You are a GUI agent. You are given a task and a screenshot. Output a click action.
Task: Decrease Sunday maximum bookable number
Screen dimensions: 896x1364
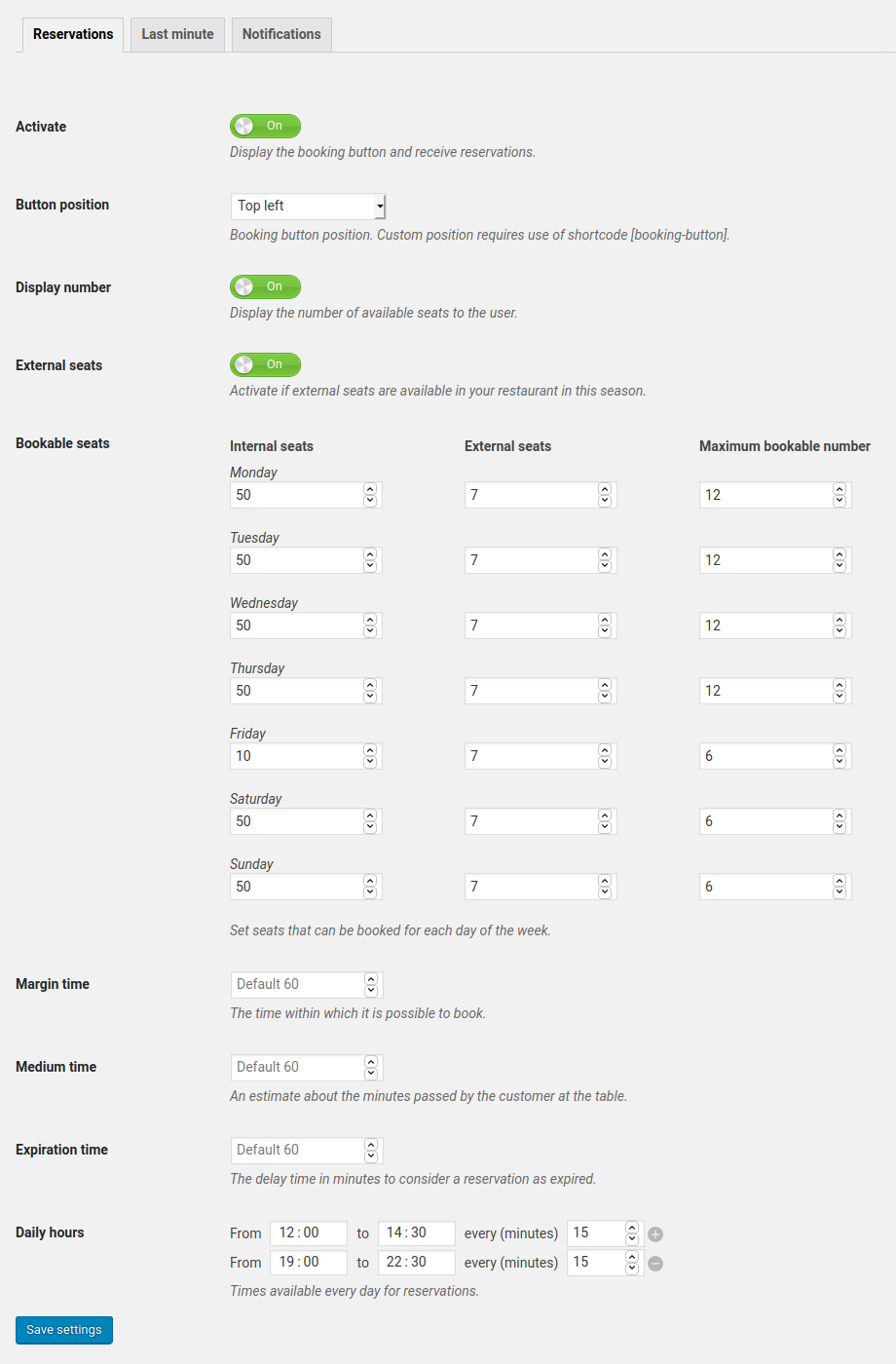(x=840, y=892)
